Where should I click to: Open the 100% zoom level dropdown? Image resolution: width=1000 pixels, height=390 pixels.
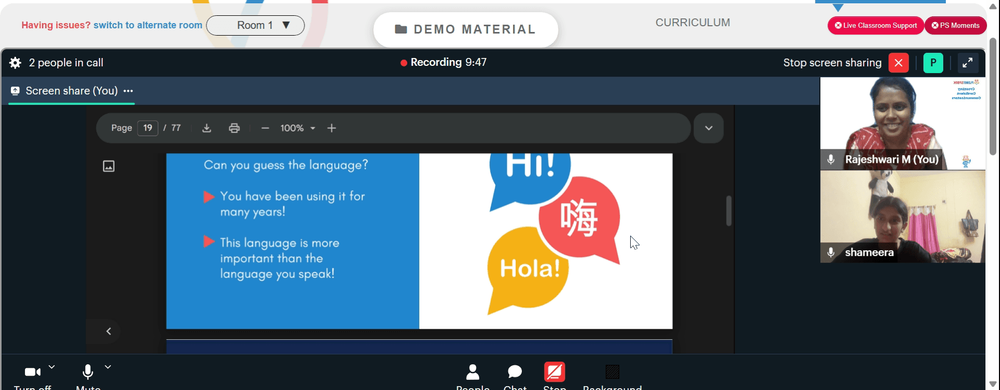tap(298, 128)
